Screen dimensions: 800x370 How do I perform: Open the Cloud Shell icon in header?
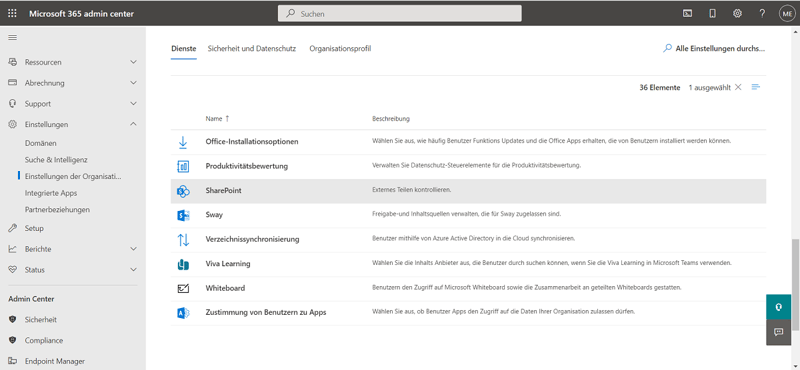pos(687,14)
